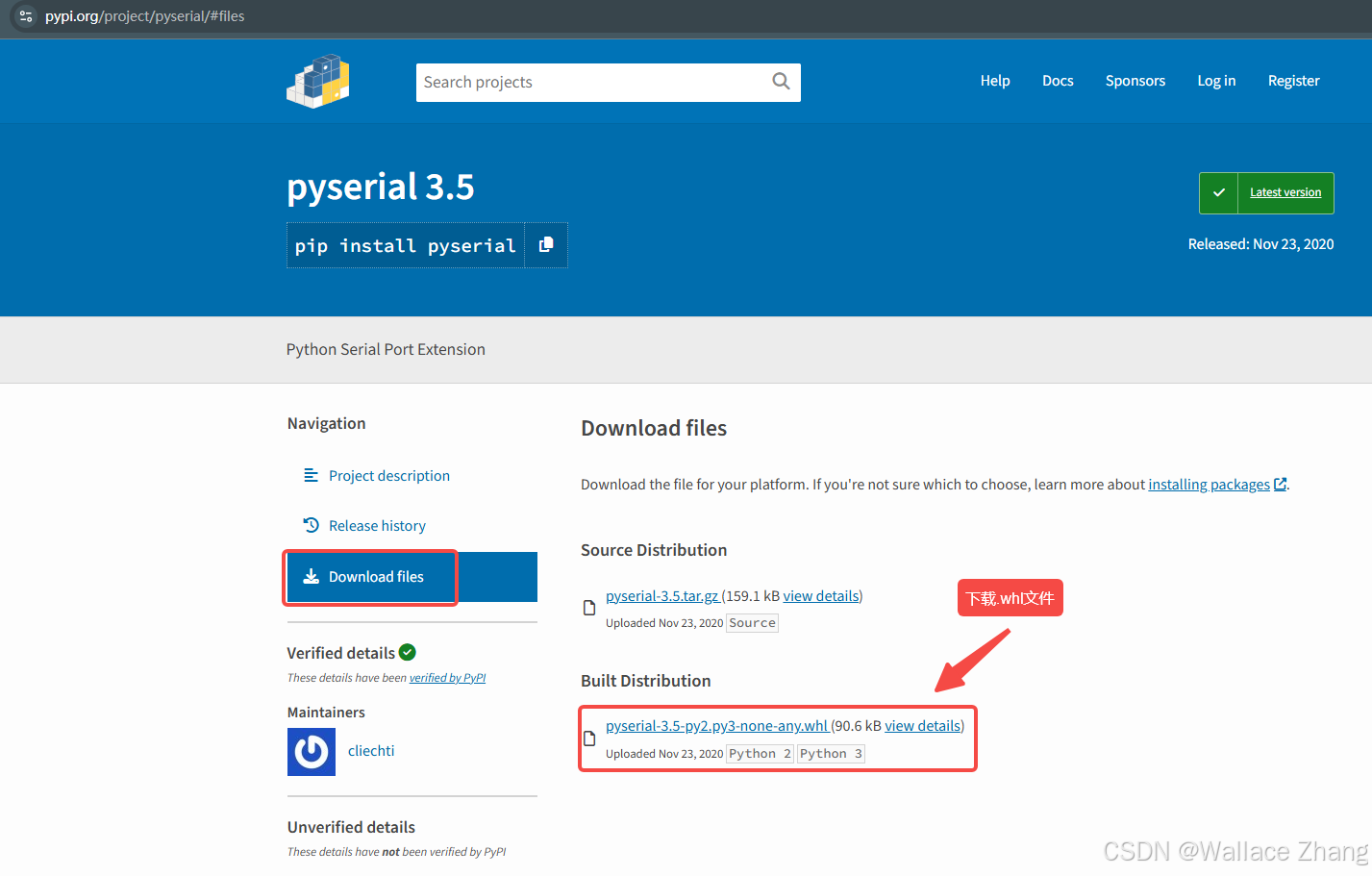Click the Maintainers heading
Image resolution: width=1372 pixels, height=876 pixels.
coord(326,713)
